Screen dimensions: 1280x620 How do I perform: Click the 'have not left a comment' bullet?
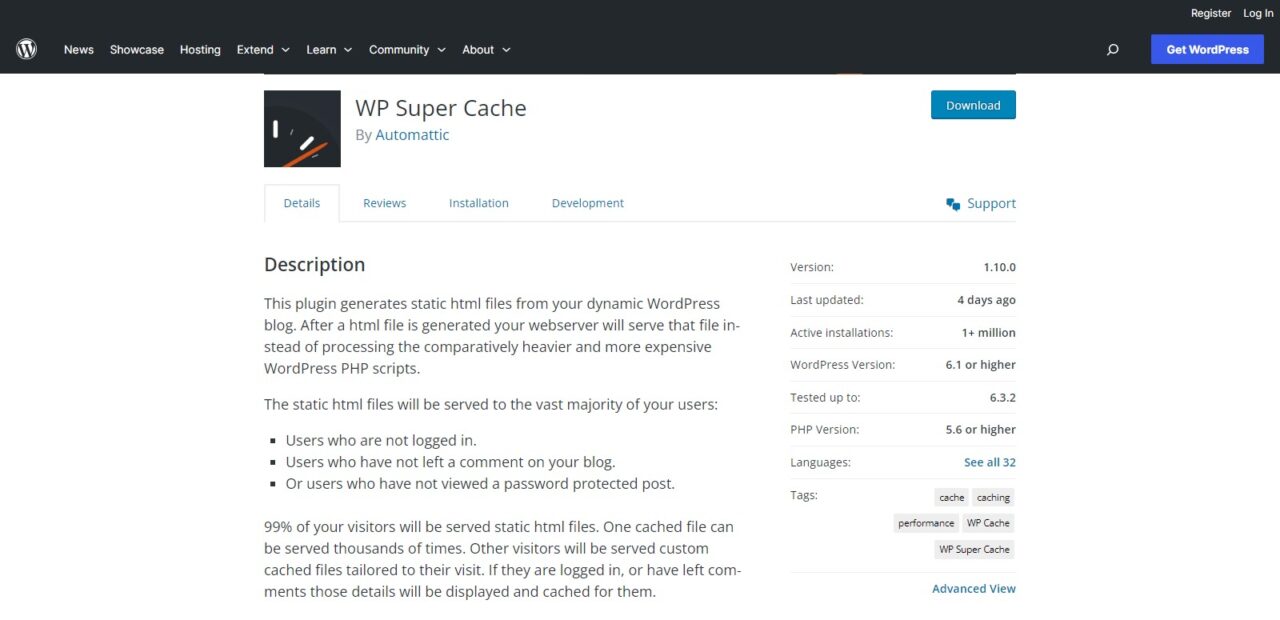(450, 462)
